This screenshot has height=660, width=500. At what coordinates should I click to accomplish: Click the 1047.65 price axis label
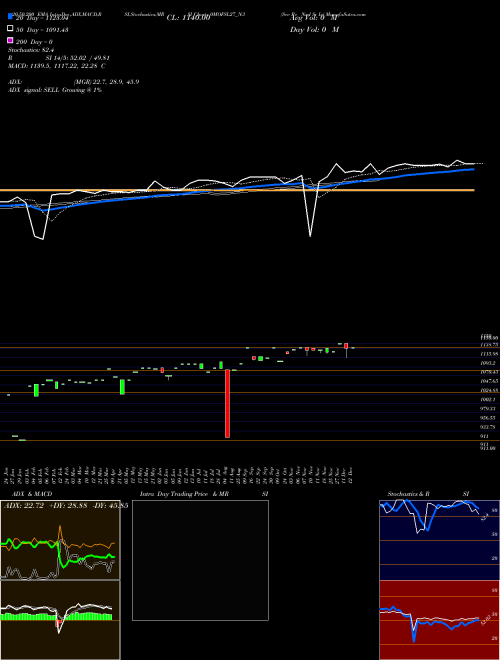tap(489, 381)
